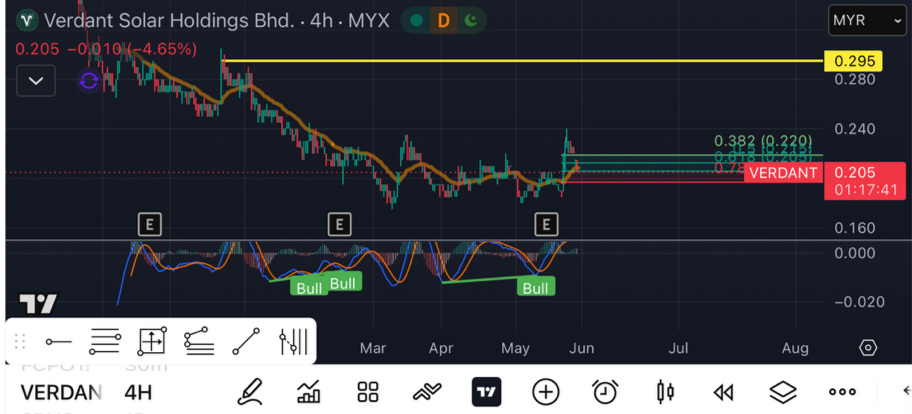The image size is (912, 414).
Task: Select the horizontal line drawing tool
Action: point(59,341)
